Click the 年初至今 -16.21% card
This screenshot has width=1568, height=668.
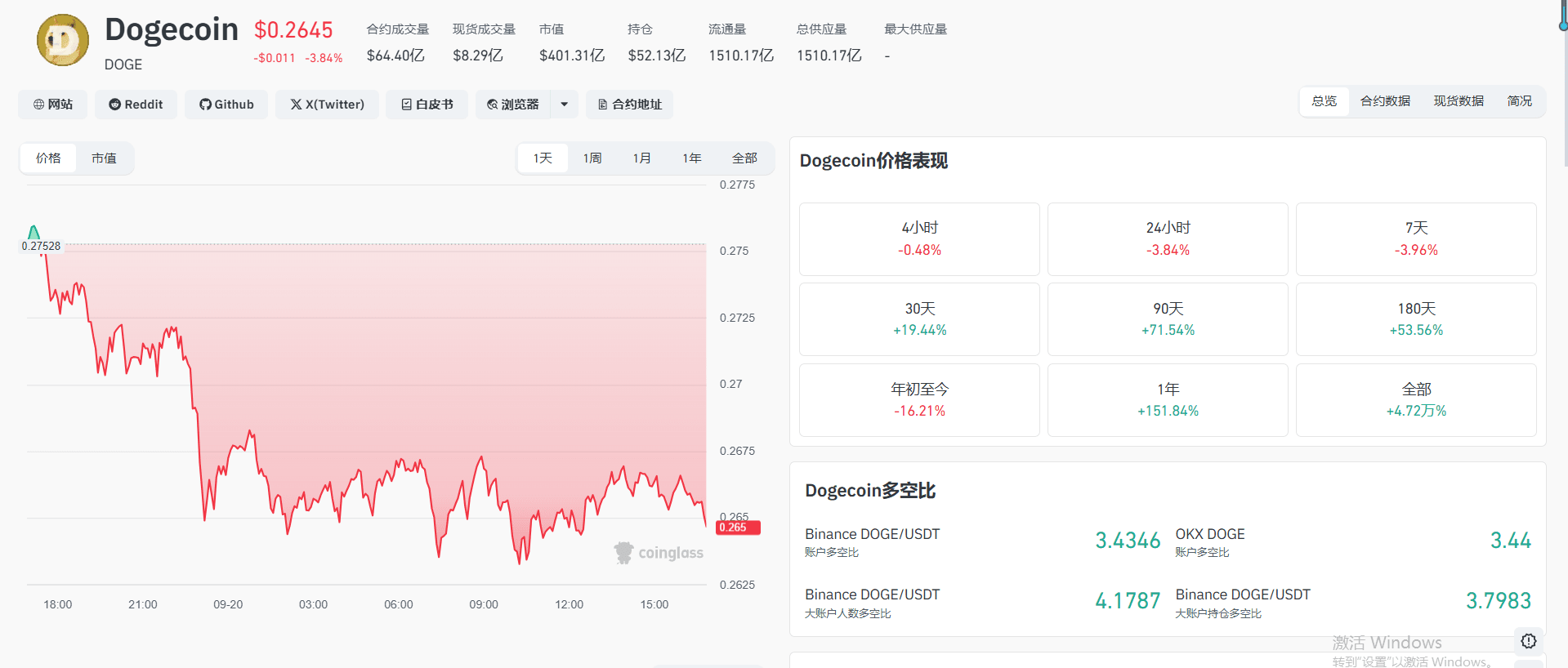pos(919,400)
